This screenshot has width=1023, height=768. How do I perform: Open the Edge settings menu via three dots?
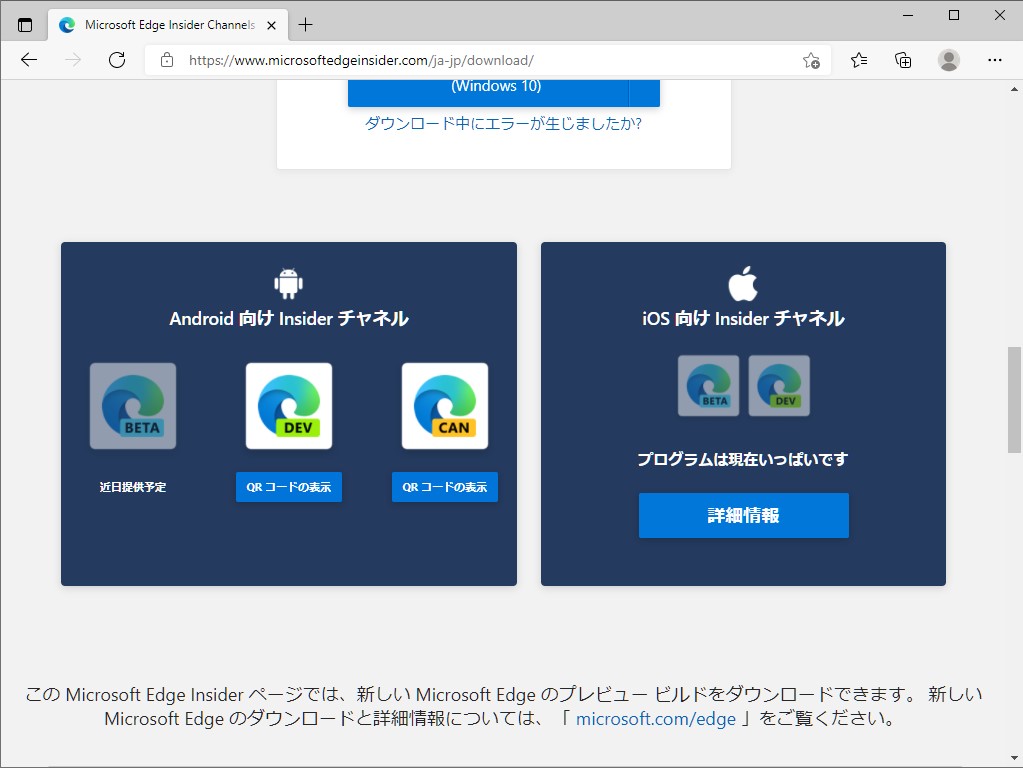pyautogui.click(x=995, y=60)
